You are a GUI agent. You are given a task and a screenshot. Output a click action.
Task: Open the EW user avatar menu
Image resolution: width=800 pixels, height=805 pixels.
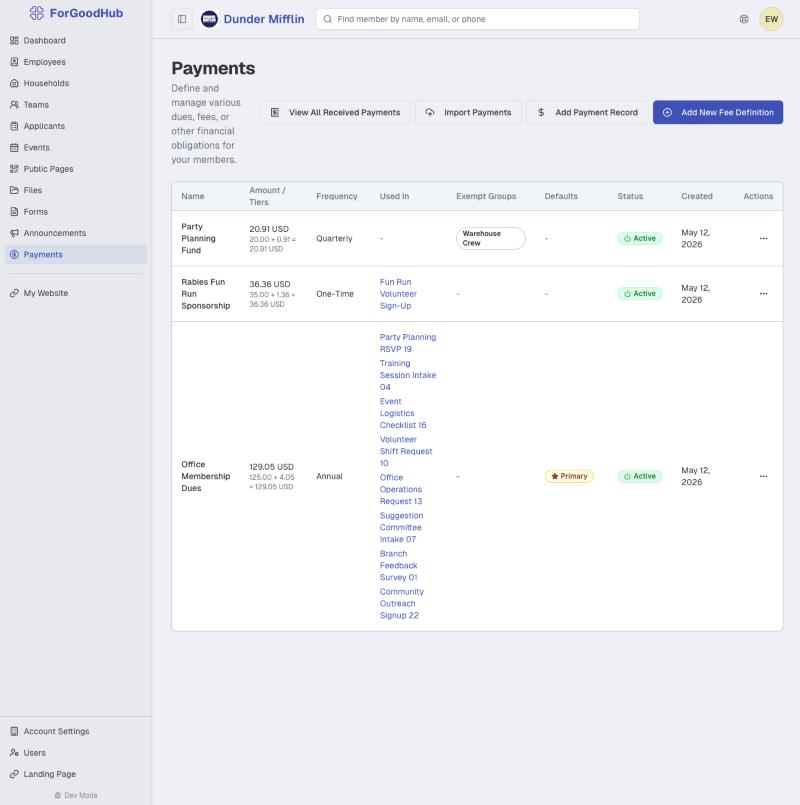(771, 19)
